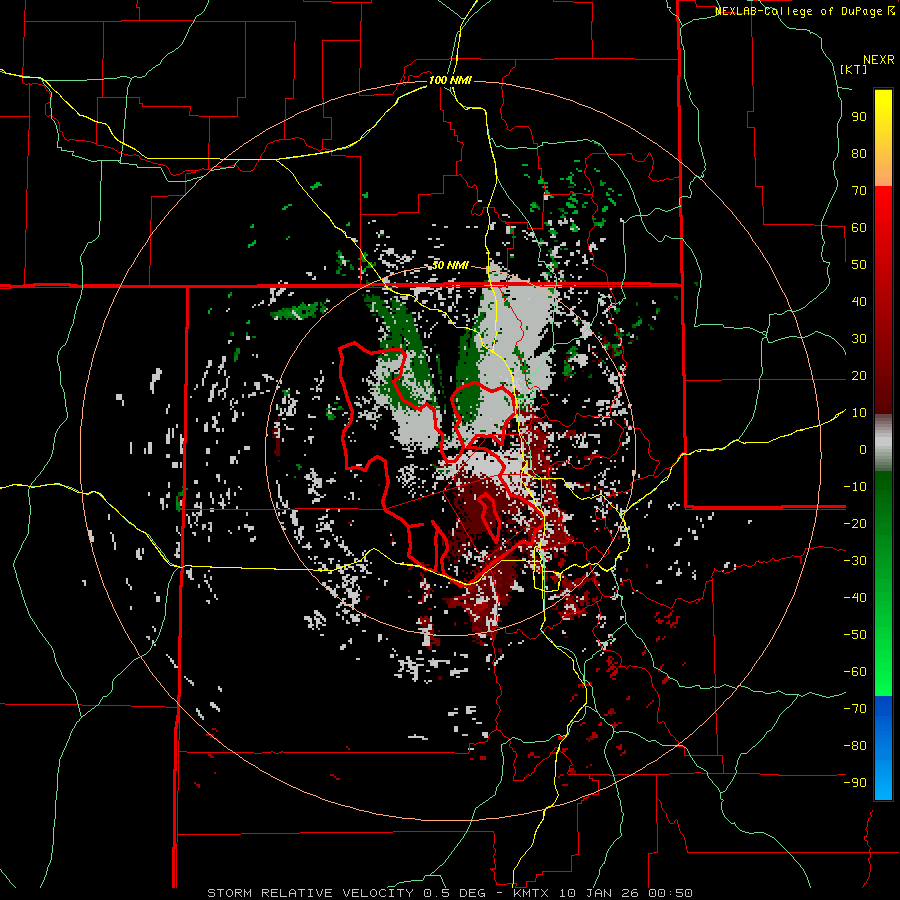Click the 70 value on velocity scale
The image size is (900, 900).
click(859, 191)
